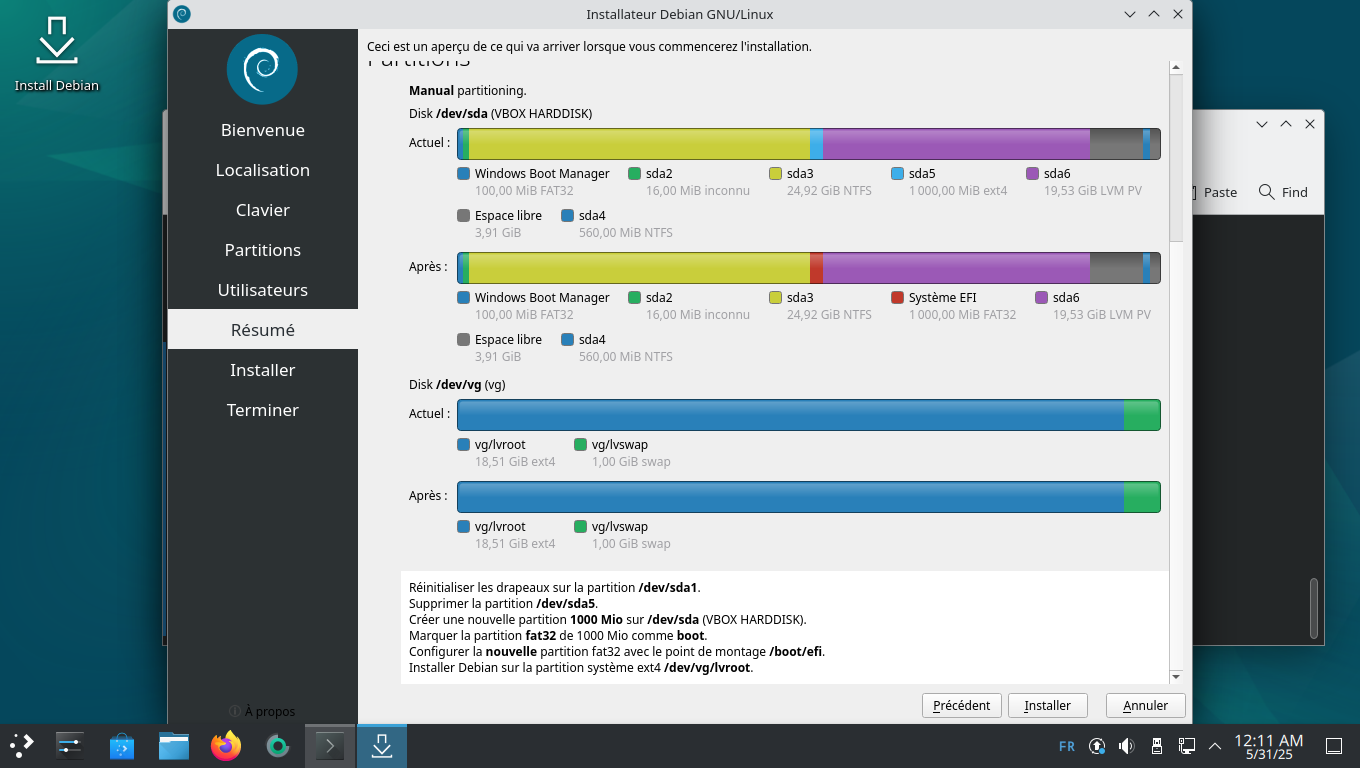Click purple sda6 segment in Actuel bar
The height and width of the screenshot is (768, 1360).
coord(956,144)
